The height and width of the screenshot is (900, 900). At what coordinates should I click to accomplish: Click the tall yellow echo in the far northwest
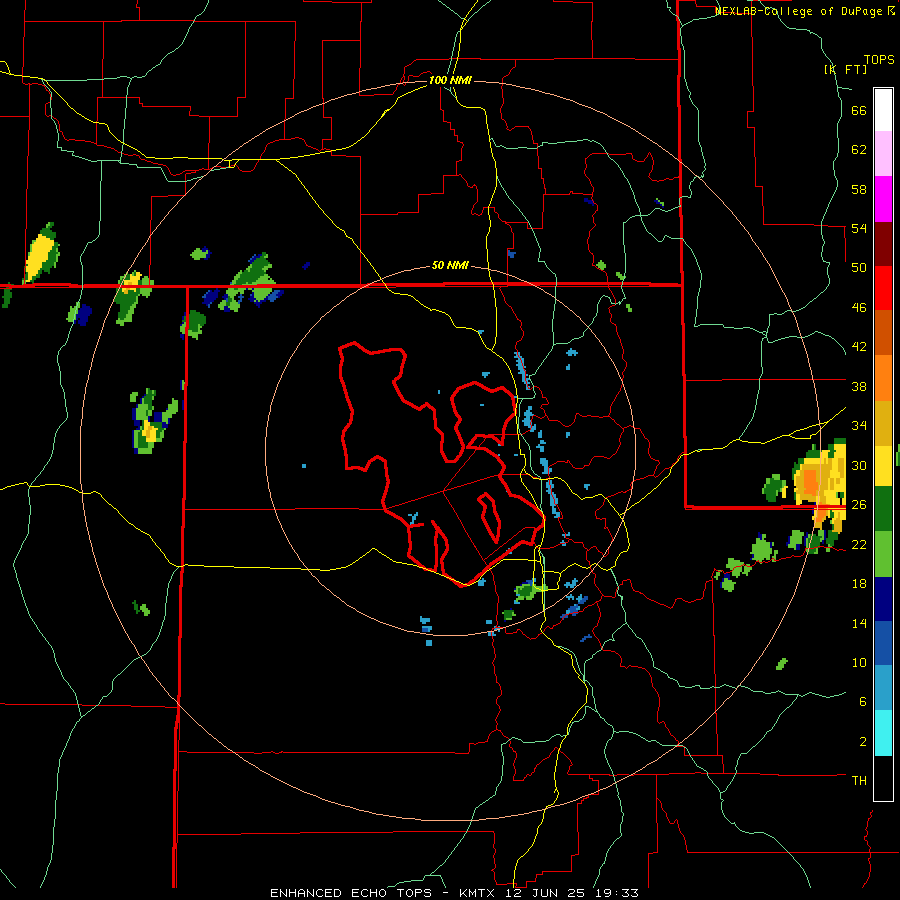pos(42,253)
